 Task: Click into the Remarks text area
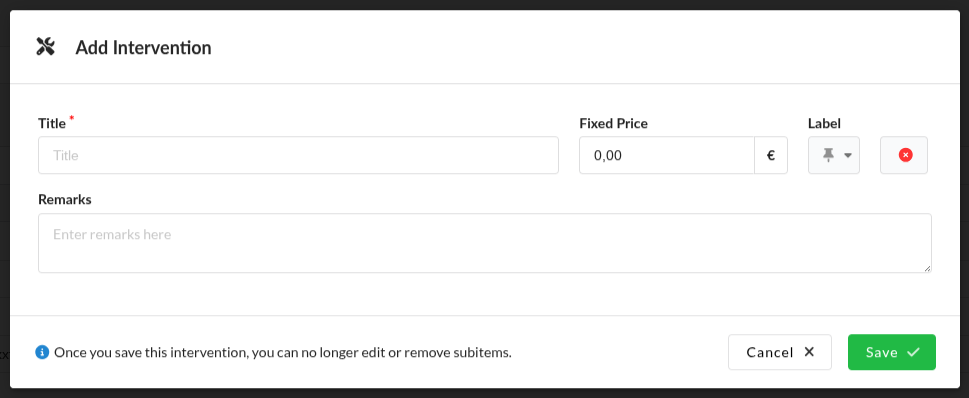pos(484,243)
